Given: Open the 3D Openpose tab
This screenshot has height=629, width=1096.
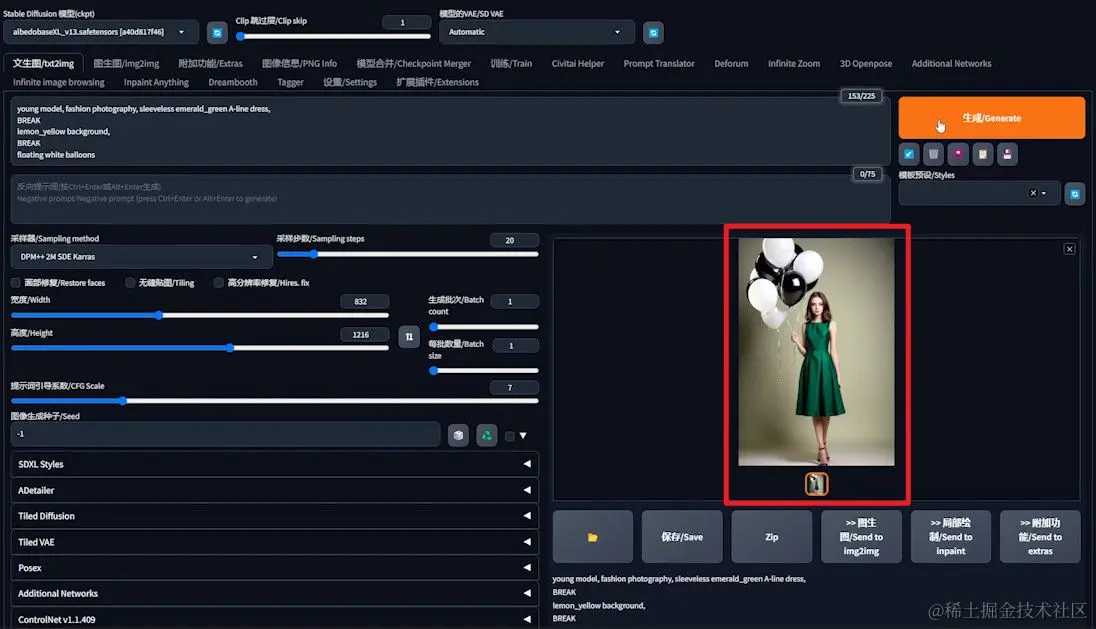Looking at the screenshot, I should tap(866, 64).
